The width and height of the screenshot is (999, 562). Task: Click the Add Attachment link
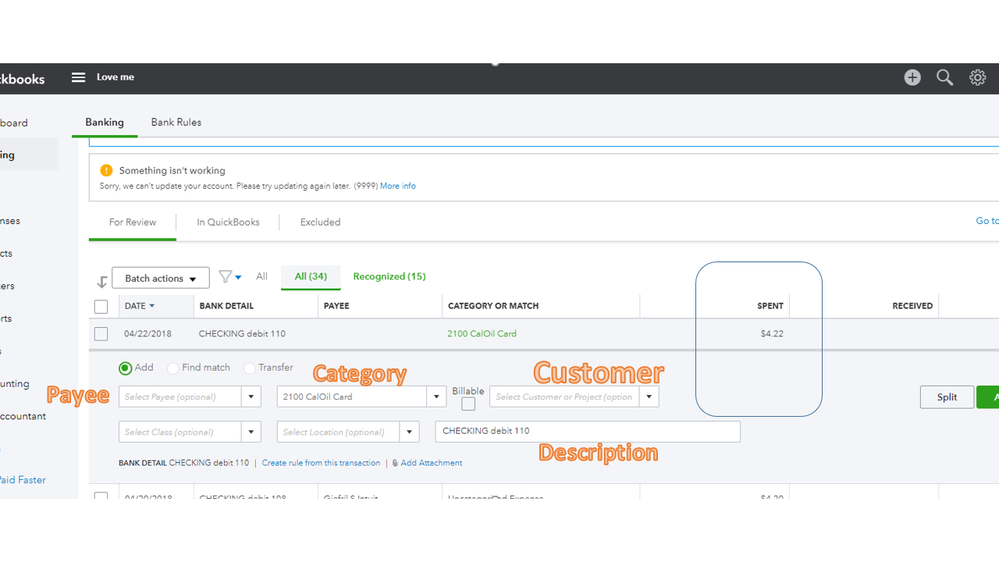[x=431, y=463]
